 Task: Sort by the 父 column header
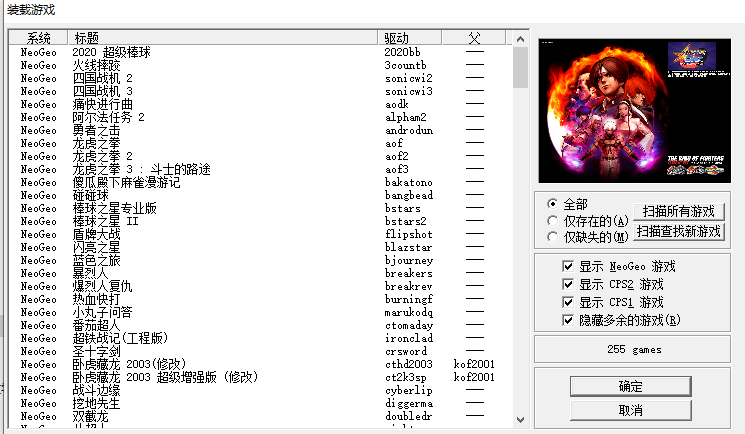[474, 38]
